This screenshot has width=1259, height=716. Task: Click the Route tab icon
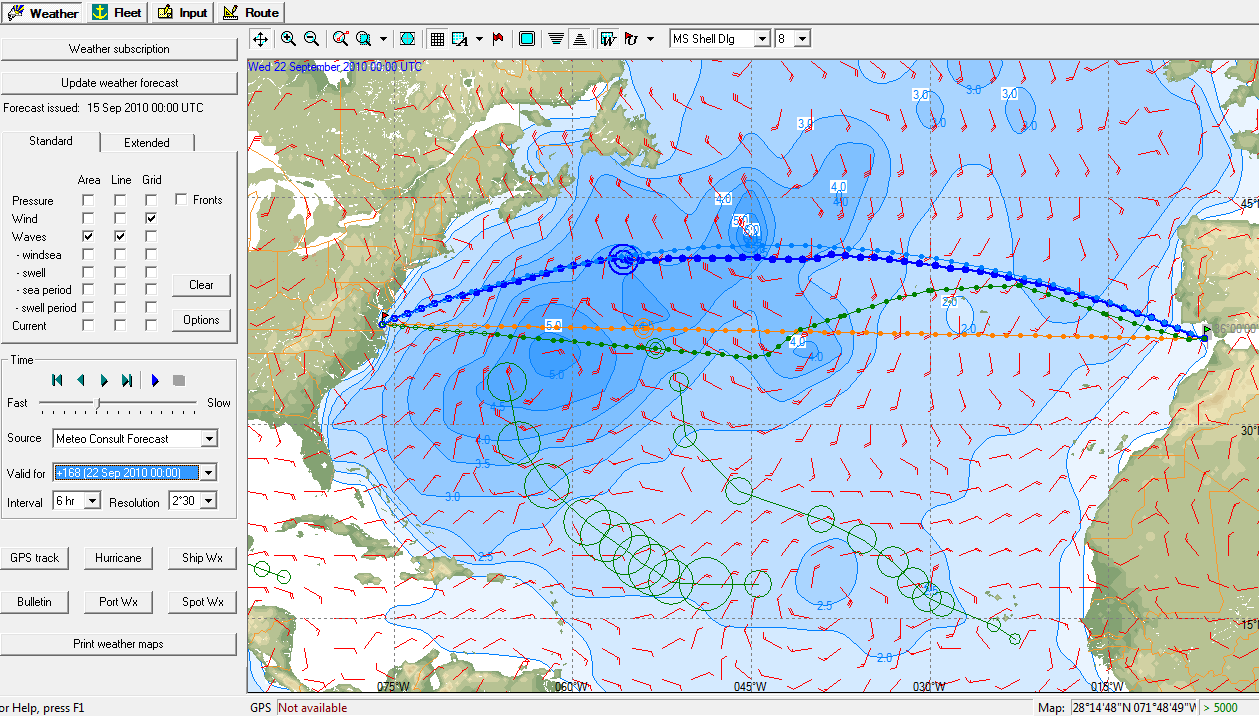tap(231, 12)
